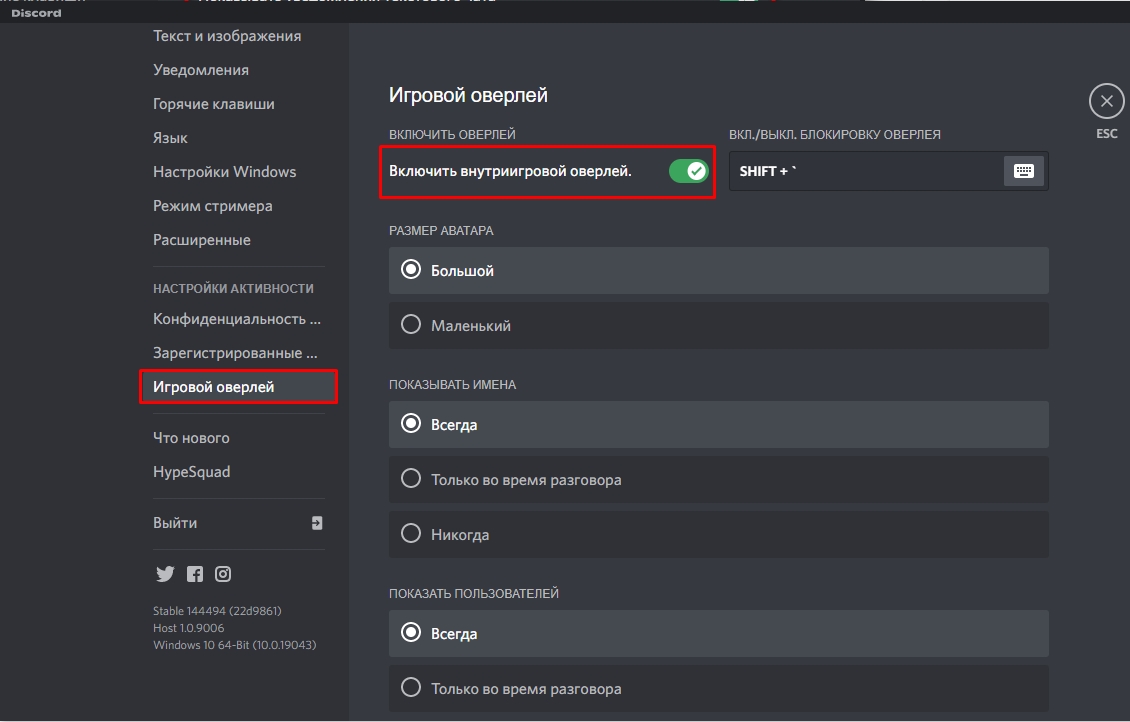Click the ПОКАЗЫВАТЬ ИМЕНА section label
This screenshot has width=1130, height=722.
click(453, 385)
